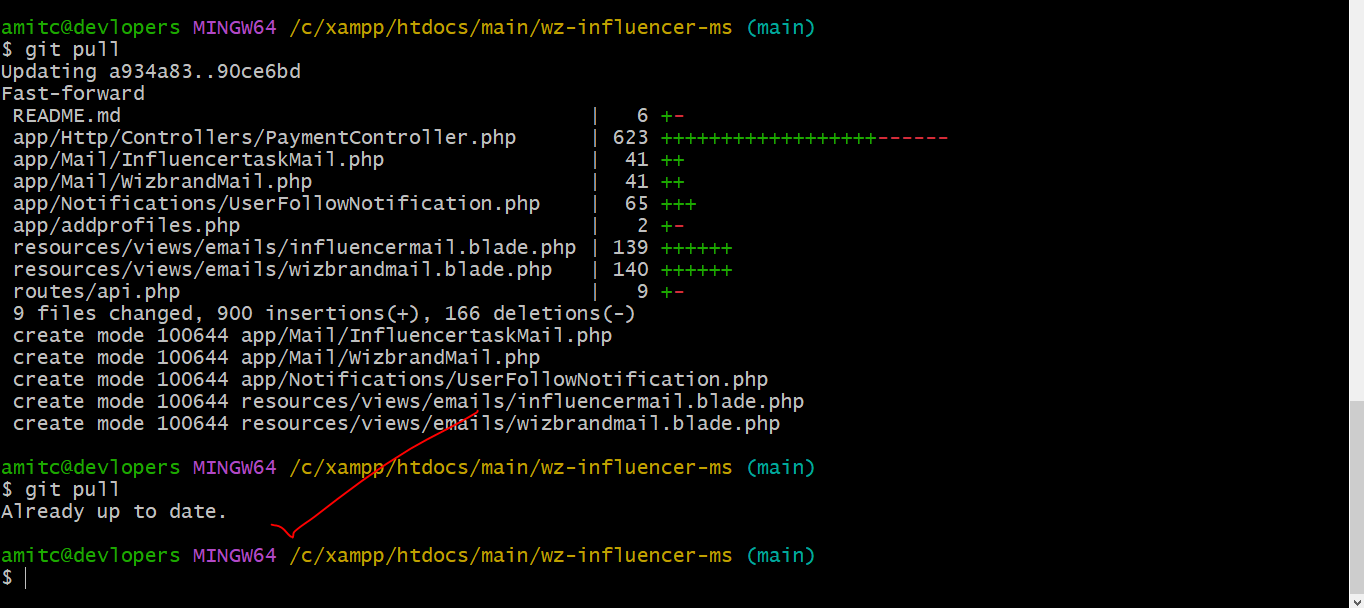The width and height of the screenshot is (1364, 608).
Task: Click the 'Fast-forward' output line
Action: click(73, 93)
